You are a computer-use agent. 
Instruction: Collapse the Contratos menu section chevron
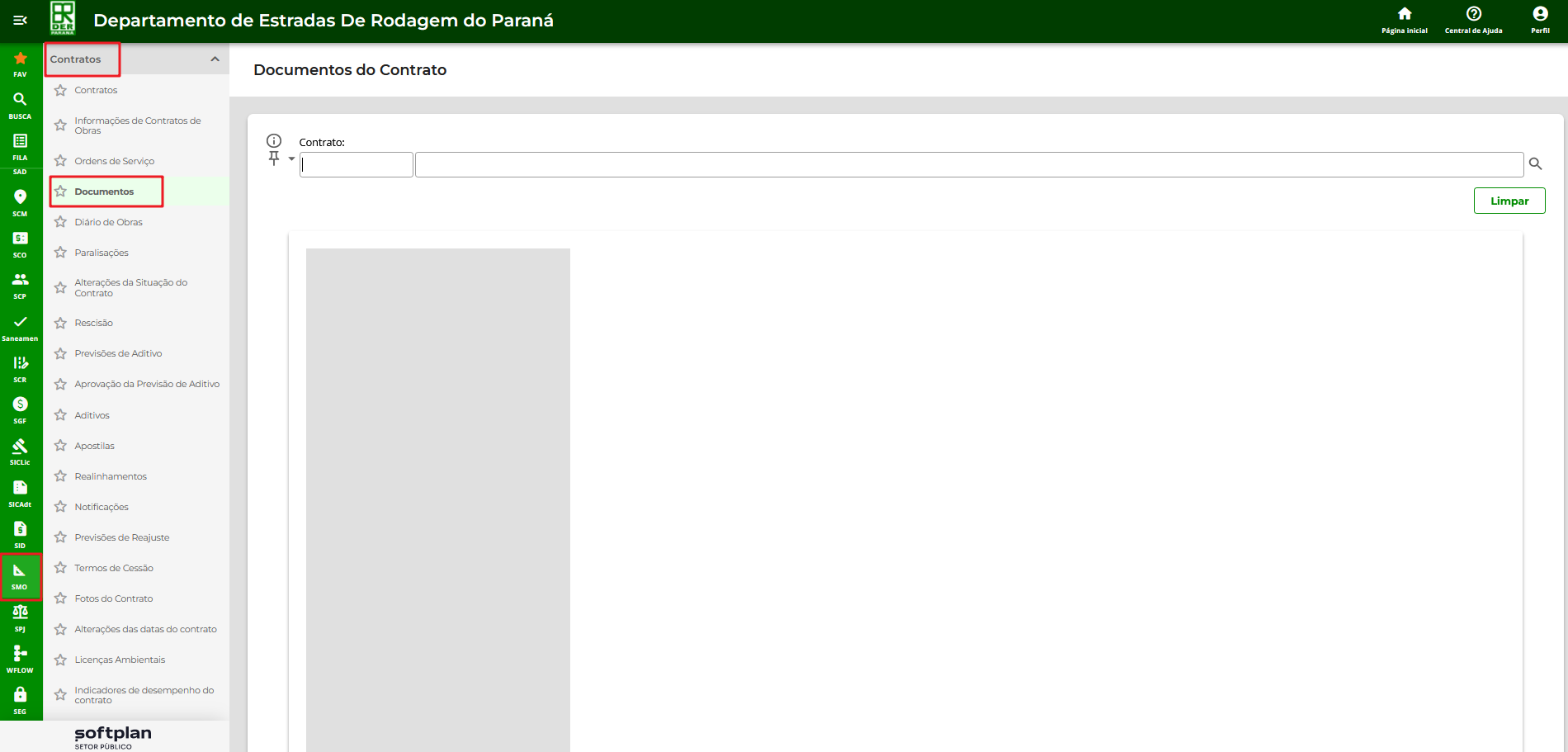tap(215, 59)
